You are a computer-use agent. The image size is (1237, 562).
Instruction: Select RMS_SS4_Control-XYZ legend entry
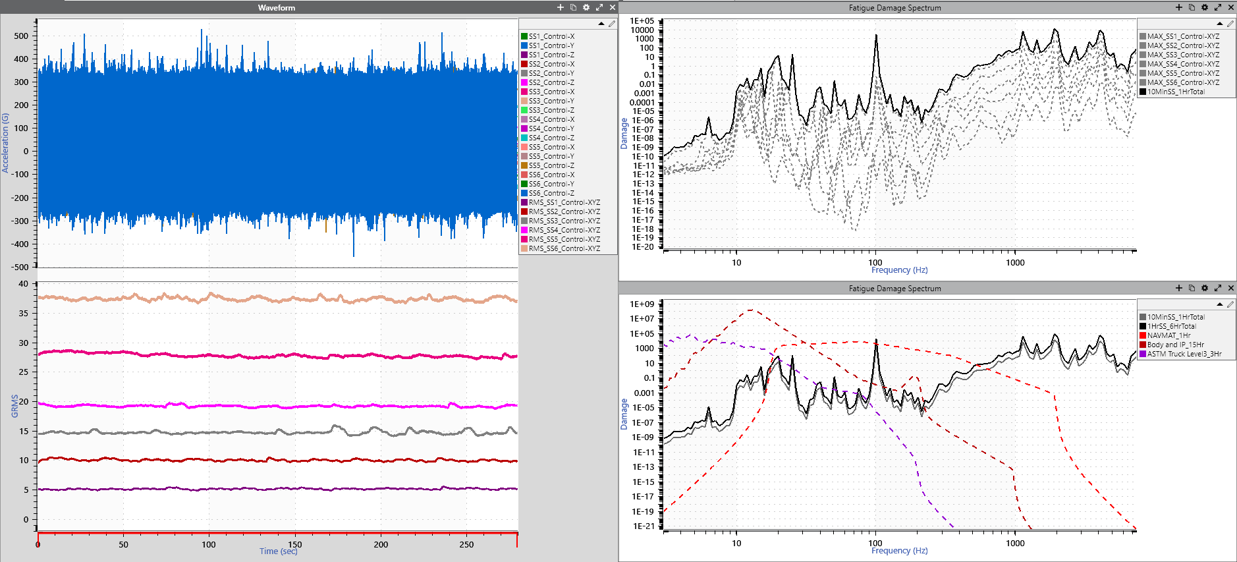click(561, 230)
